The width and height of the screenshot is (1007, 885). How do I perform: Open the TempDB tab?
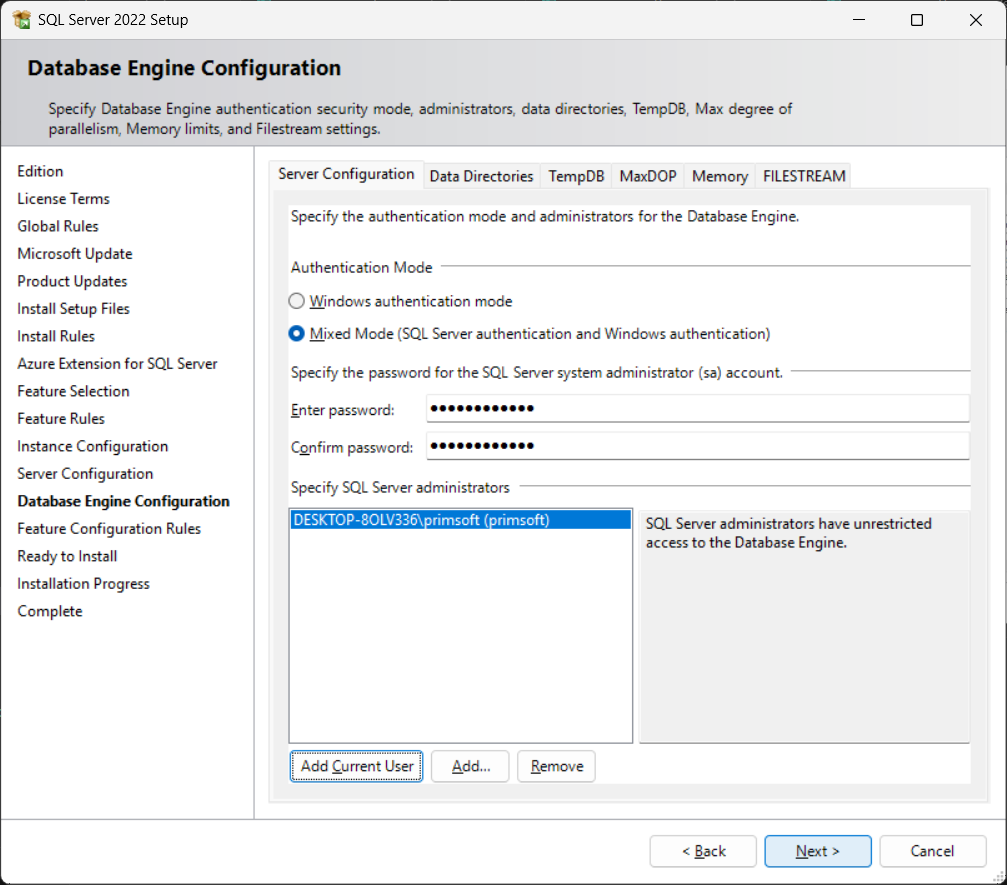pos(576,176)
